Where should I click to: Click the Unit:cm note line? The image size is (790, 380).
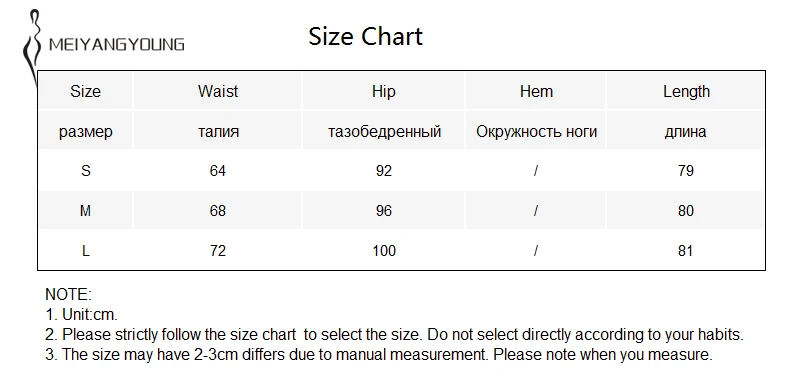coord(81,315)
